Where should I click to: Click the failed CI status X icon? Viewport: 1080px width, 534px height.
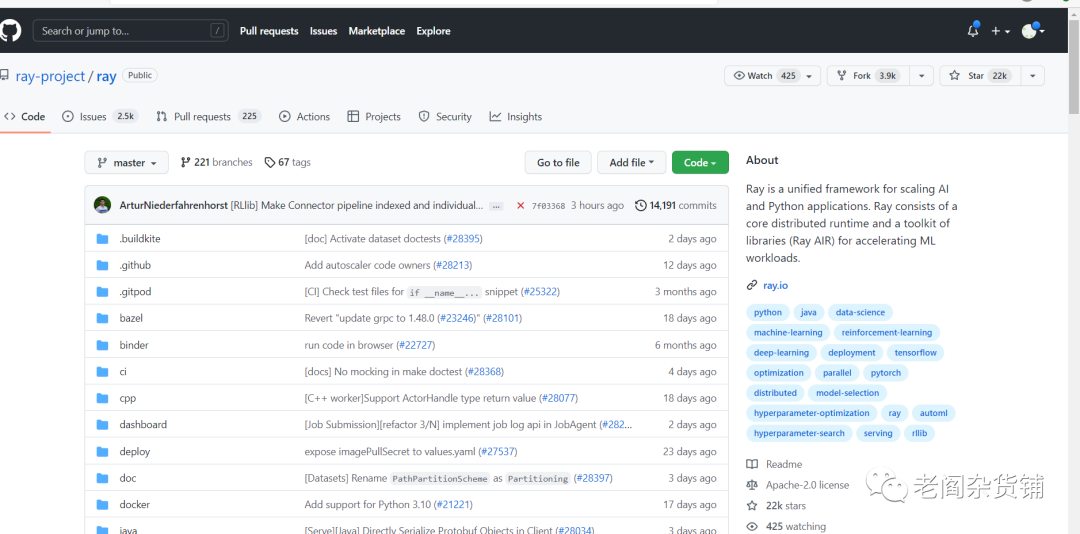click(521, 206)
